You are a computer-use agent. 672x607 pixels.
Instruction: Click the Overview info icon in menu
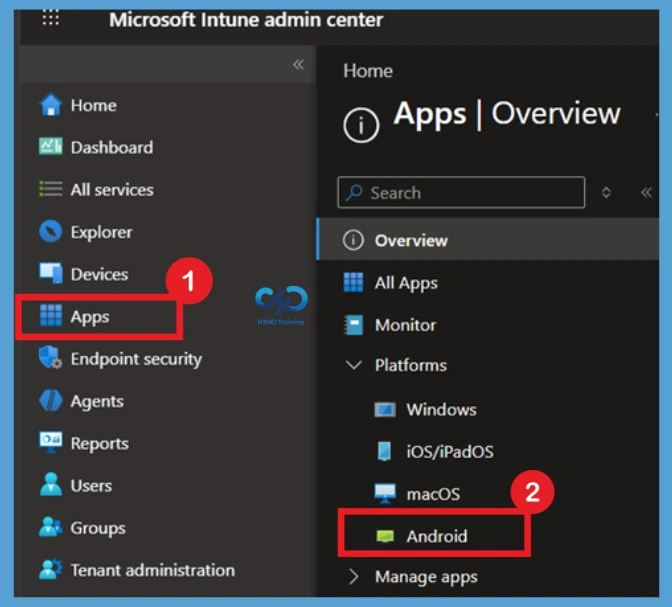click(353, 240)
